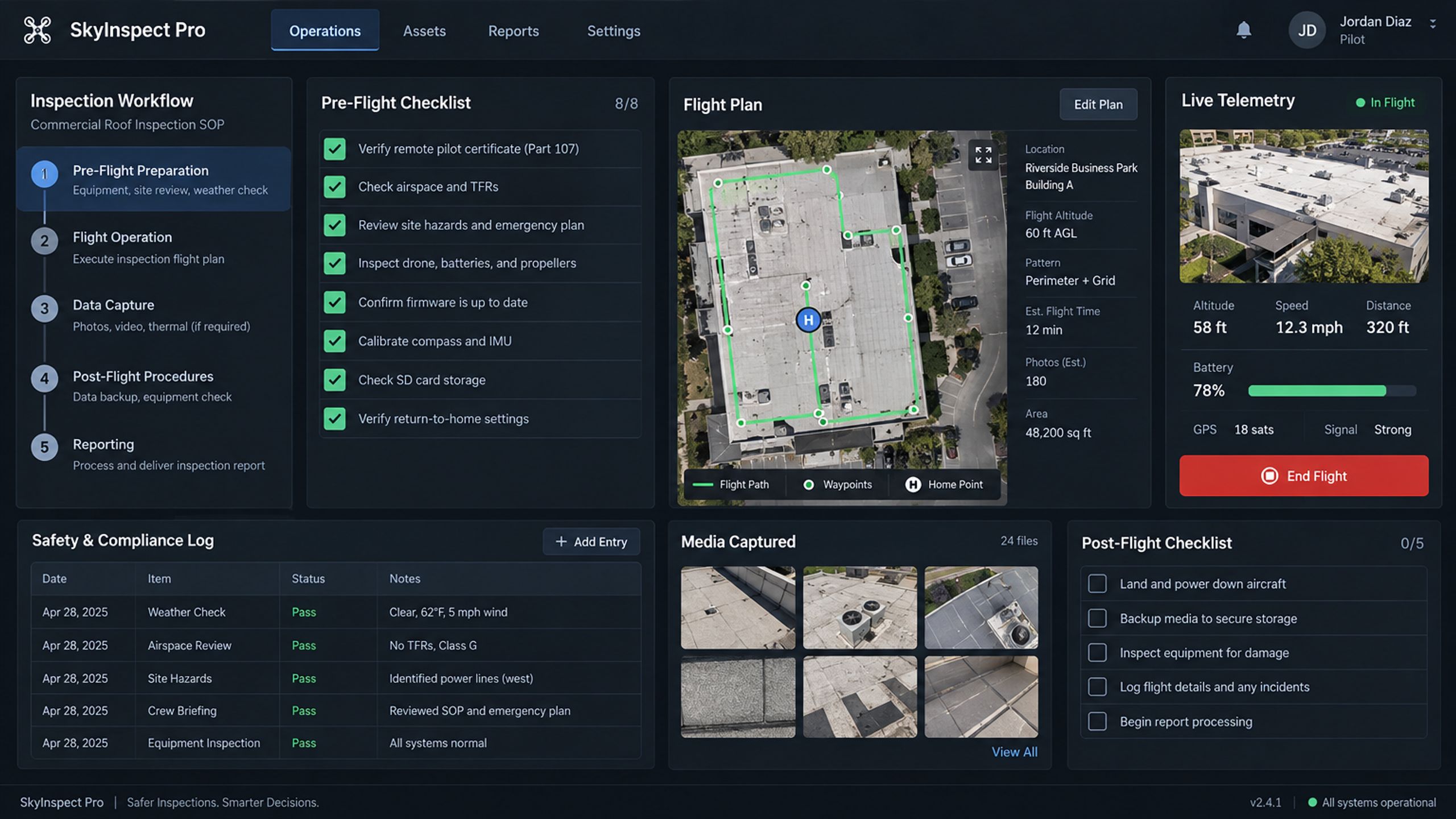Click Add Entry in Safety & Compliance Log
Viewport: 1456px width, 819px height.
click(591, 541)
